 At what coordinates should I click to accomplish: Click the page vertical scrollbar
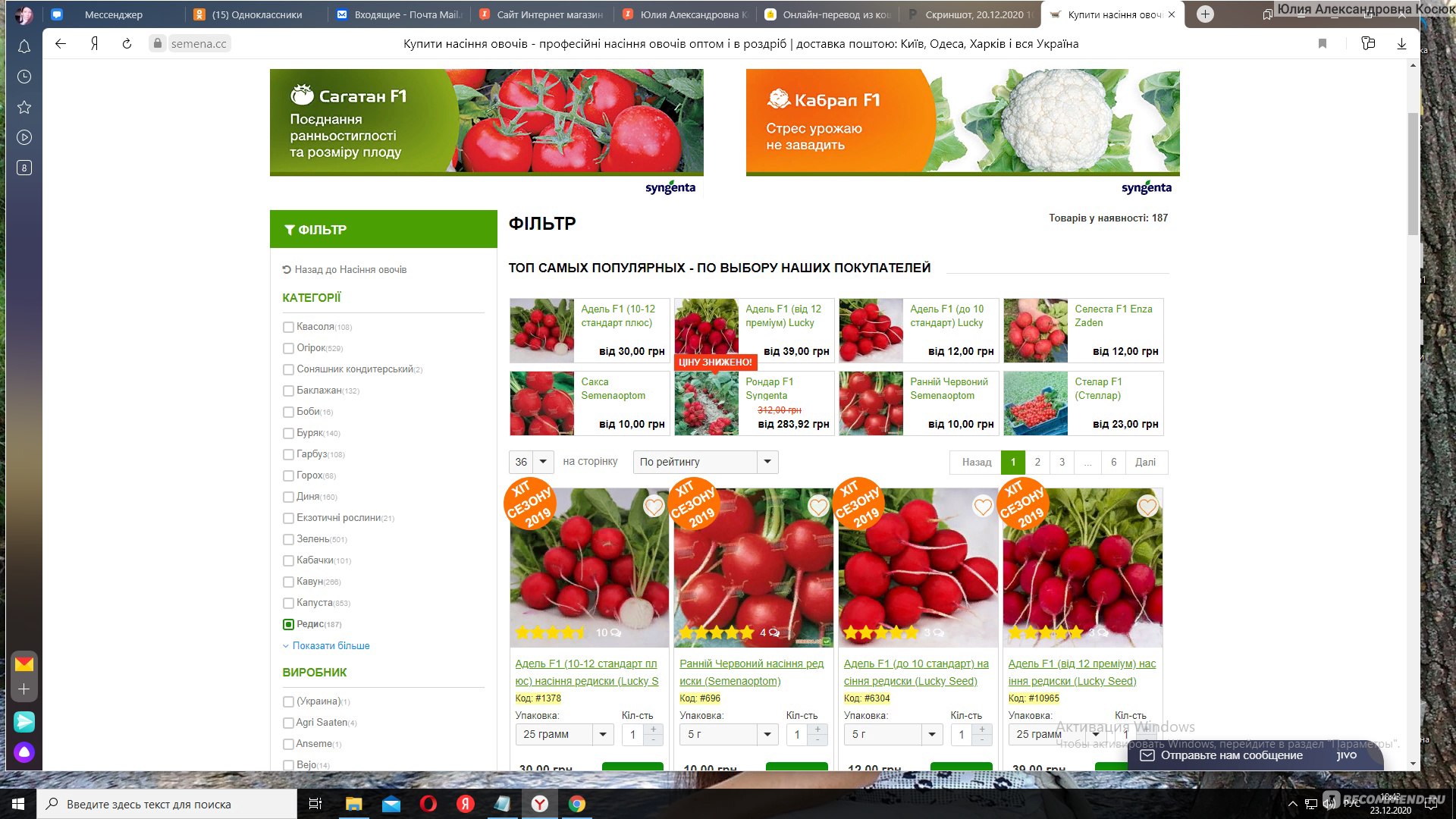tap(1413, 174)
